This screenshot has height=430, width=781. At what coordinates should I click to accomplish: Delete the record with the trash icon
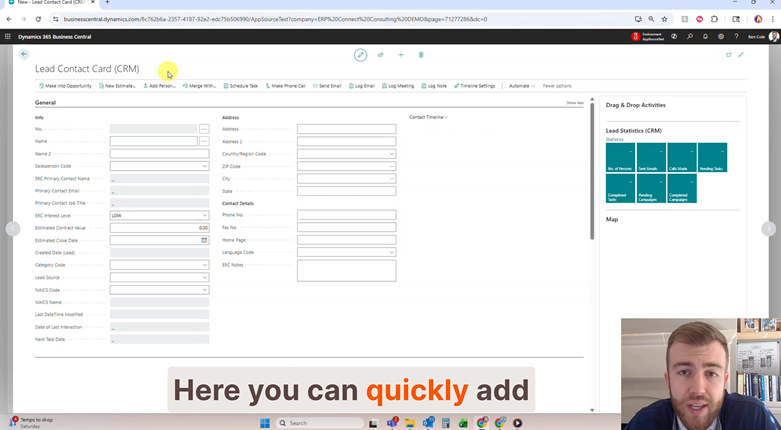421,55
